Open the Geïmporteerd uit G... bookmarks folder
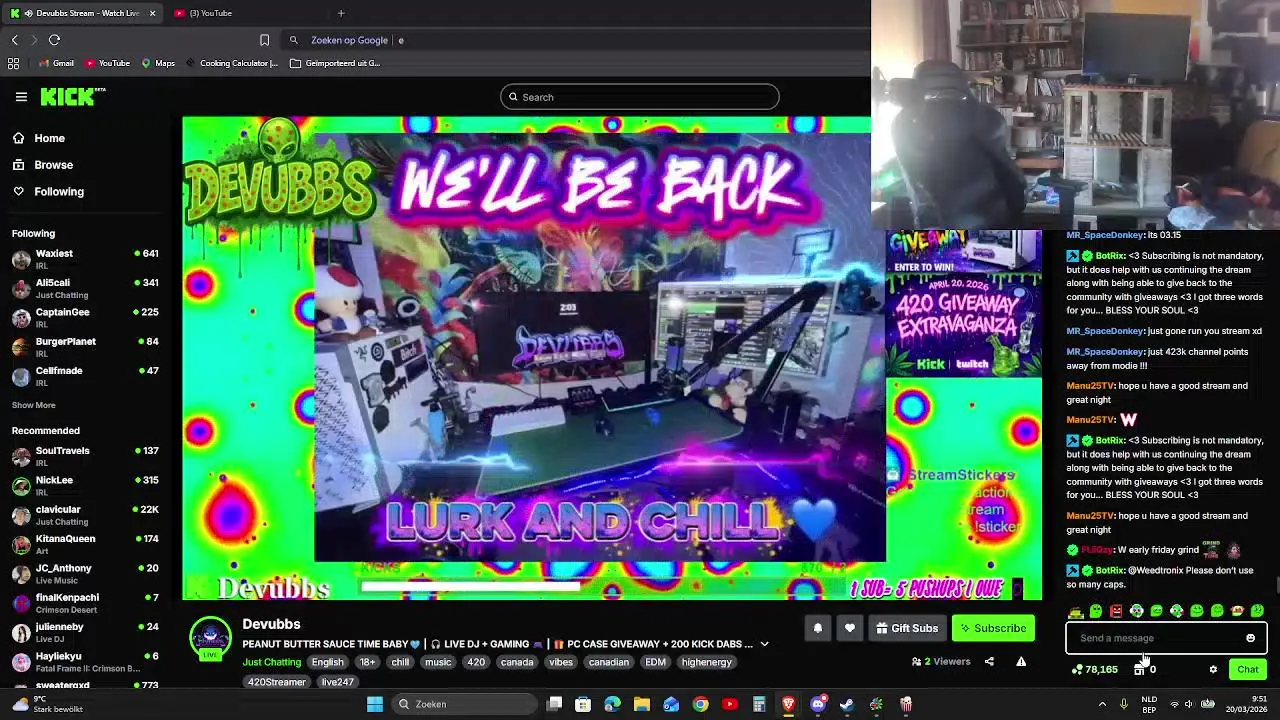The height and width of the screenshot is (720, 1280). click(x=335, y=63)
